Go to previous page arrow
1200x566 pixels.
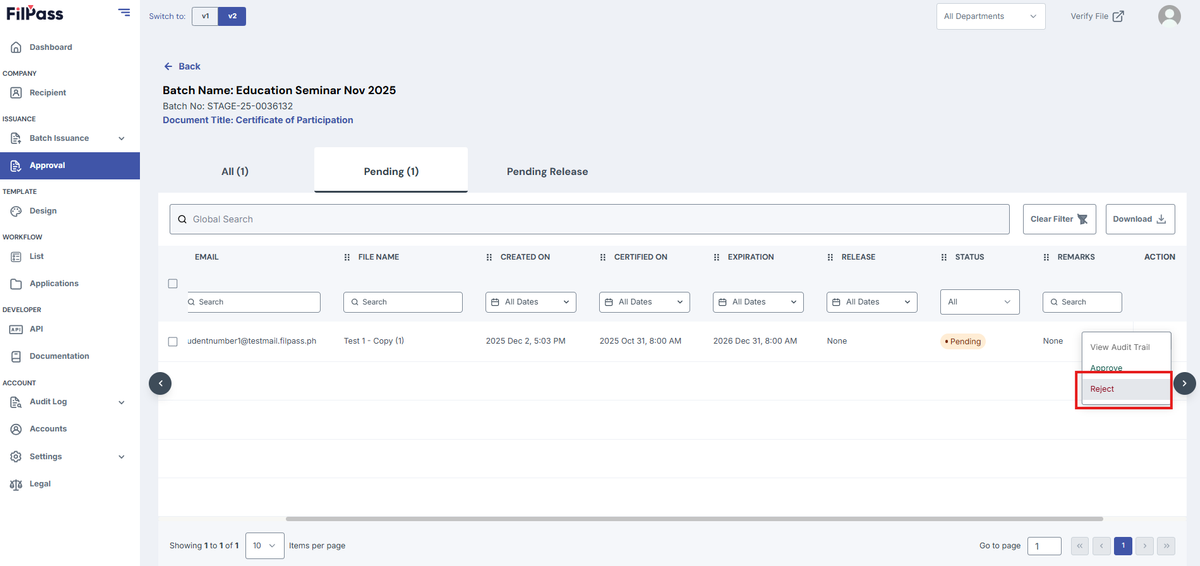click(x=1101, y=546)
